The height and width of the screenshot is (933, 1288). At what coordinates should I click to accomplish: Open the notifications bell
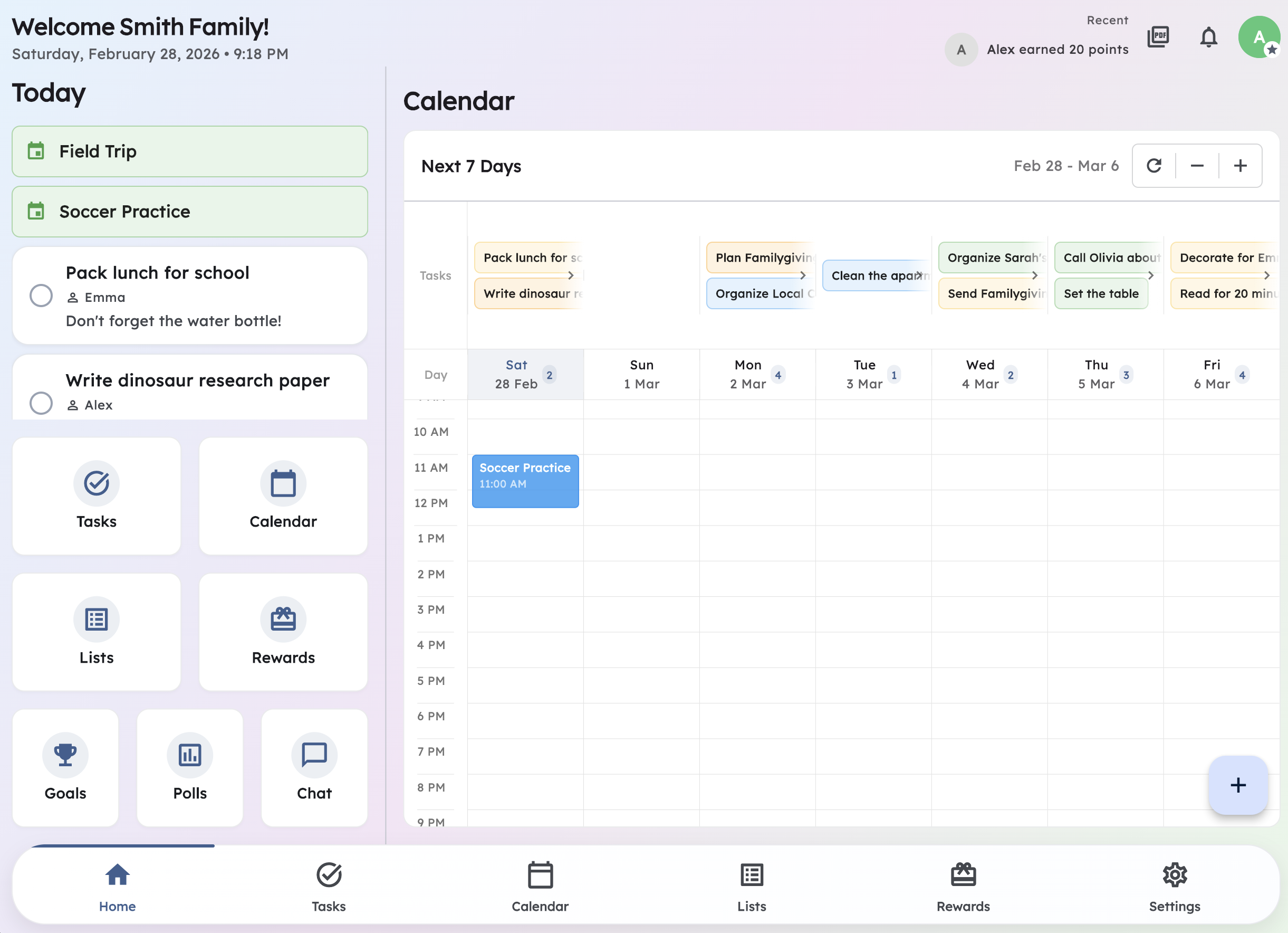pos(1208,36)
